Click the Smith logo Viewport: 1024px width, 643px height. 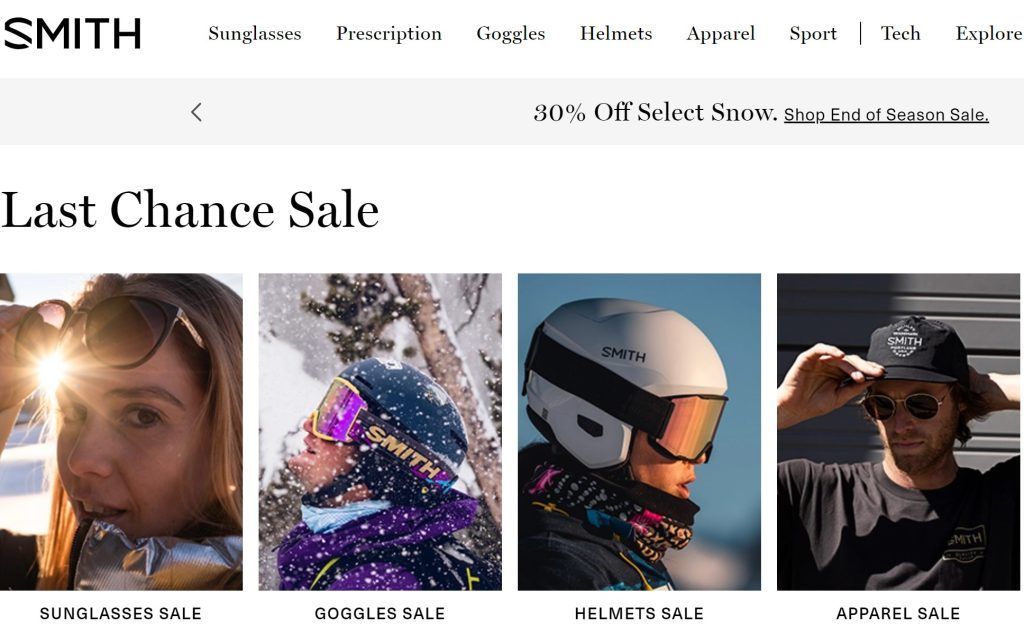coord(72,34)
